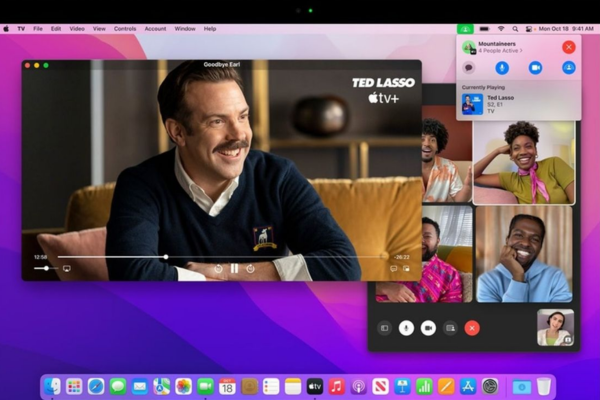Open Numbers from the Dock
This screenshot has height=400, width=600.
[x=424, y=387]
